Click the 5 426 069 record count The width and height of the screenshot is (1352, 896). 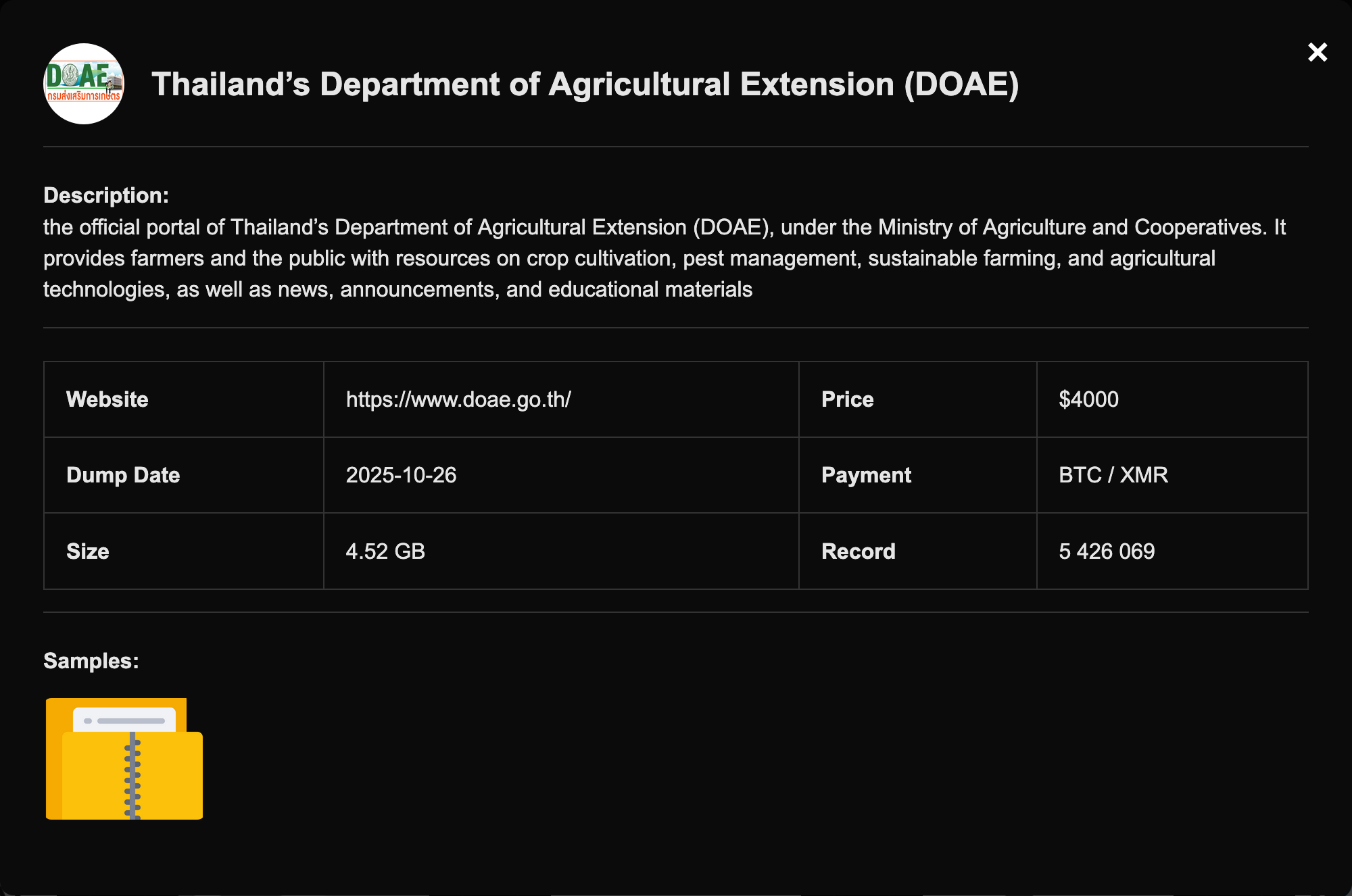point(1107,551)
